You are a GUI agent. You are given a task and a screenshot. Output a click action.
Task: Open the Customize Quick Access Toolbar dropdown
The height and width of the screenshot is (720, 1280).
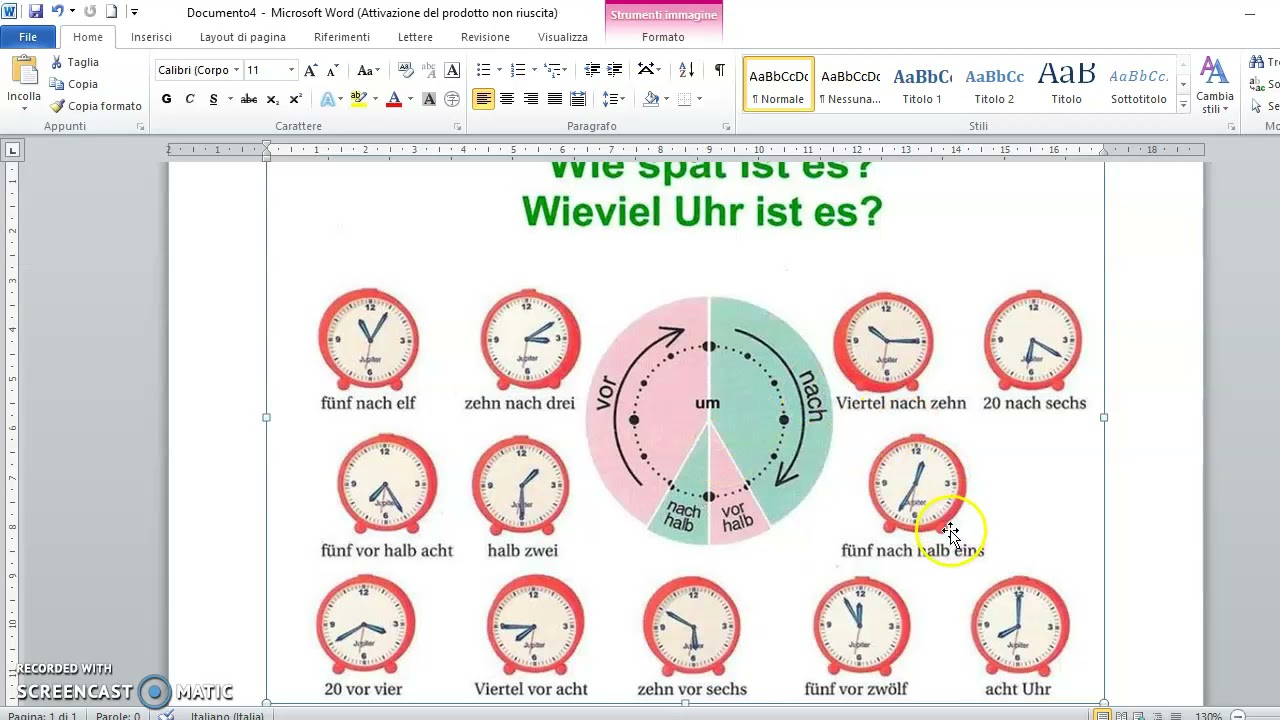135,12
